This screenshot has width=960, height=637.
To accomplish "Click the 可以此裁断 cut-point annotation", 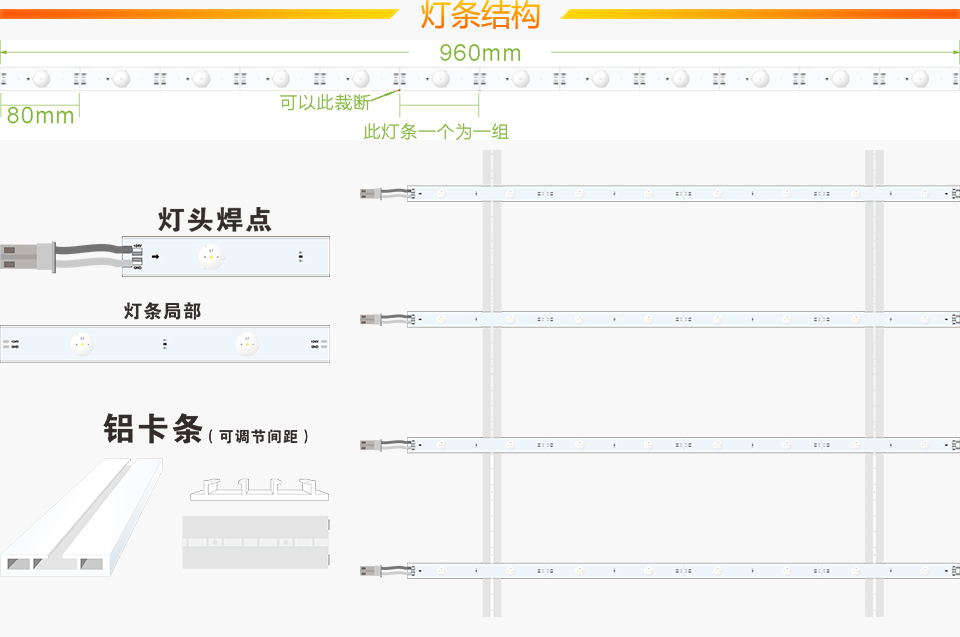I will click(324, 102).
